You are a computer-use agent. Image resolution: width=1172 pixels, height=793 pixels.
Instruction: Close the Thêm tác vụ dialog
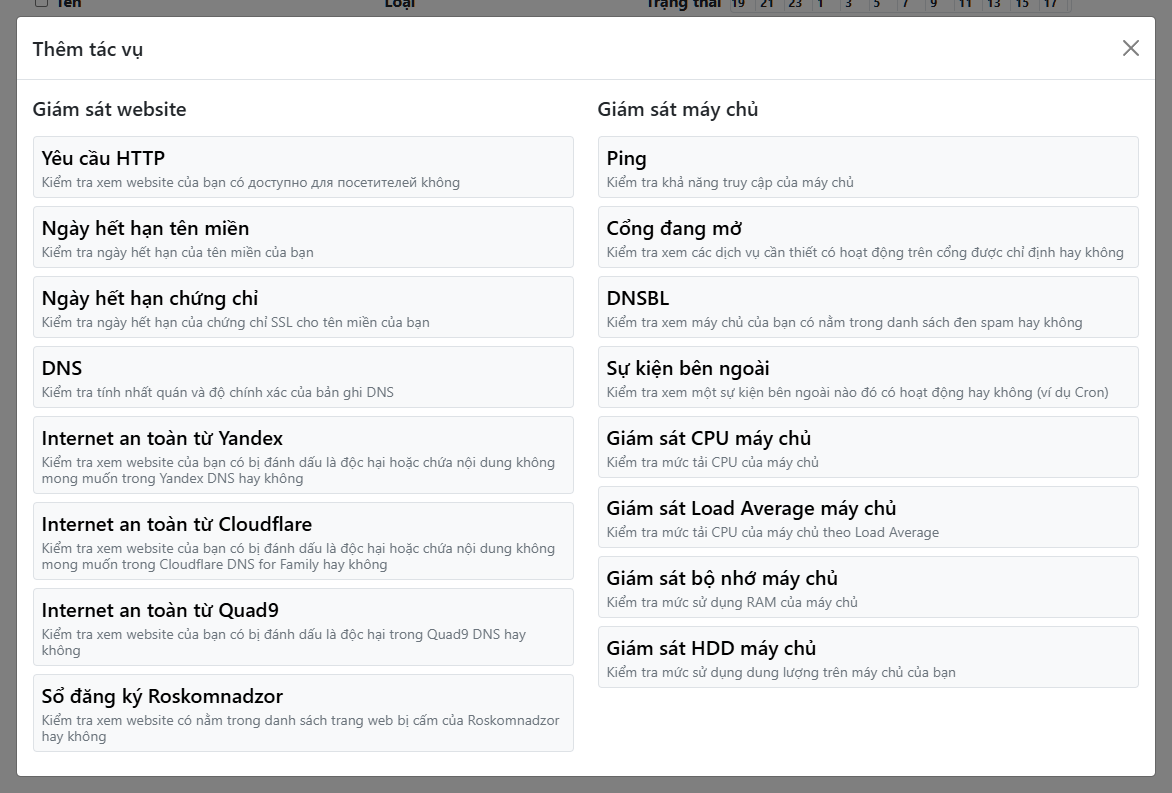click(x=1130, y=48)
